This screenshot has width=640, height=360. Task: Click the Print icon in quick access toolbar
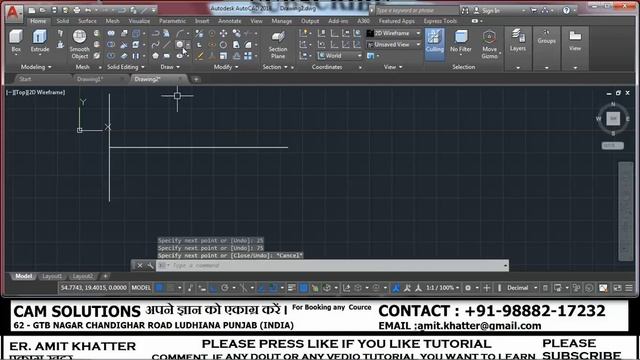[x=76, y=10]
